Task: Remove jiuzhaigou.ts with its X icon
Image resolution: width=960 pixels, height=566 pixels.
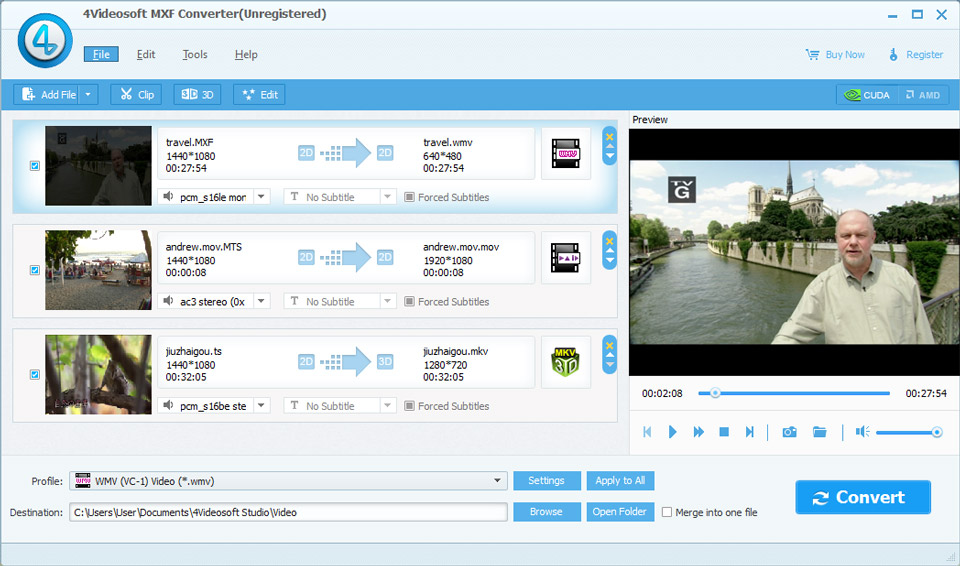Action: 609,345
